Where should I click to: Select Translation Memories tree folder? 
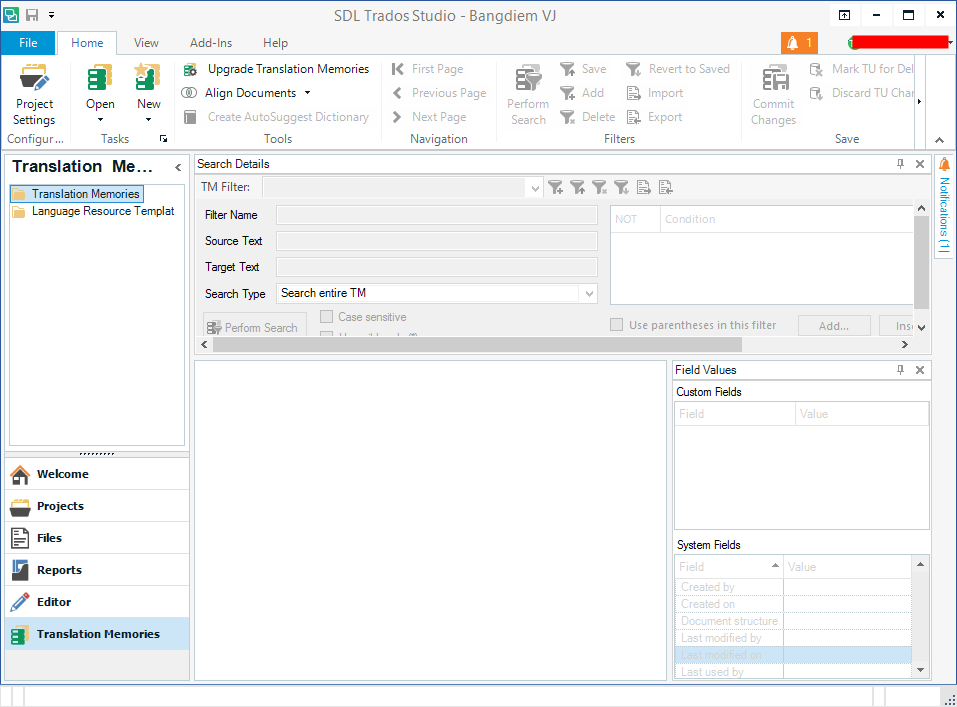tap(77, 194)
